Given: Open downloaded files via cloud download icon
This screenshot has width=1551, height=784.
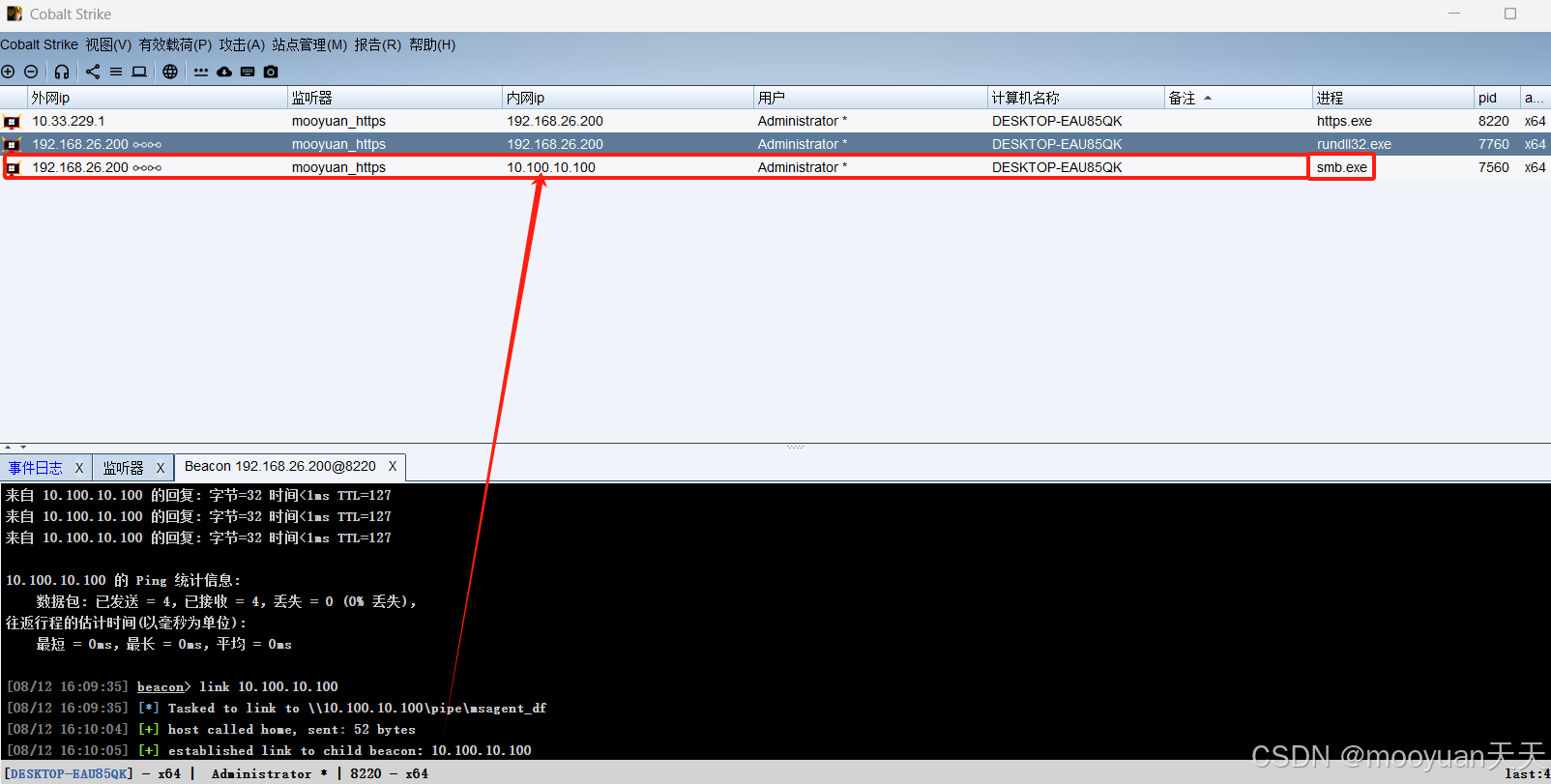Looking at the screenshot, I should 224,72.
